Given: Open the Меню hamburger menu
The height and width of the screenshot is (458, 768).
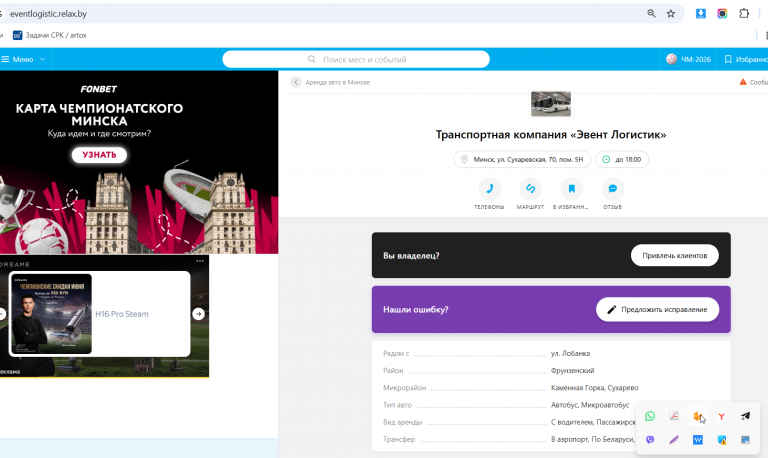Looking at the screenshot, I should (x=17, y=59).
